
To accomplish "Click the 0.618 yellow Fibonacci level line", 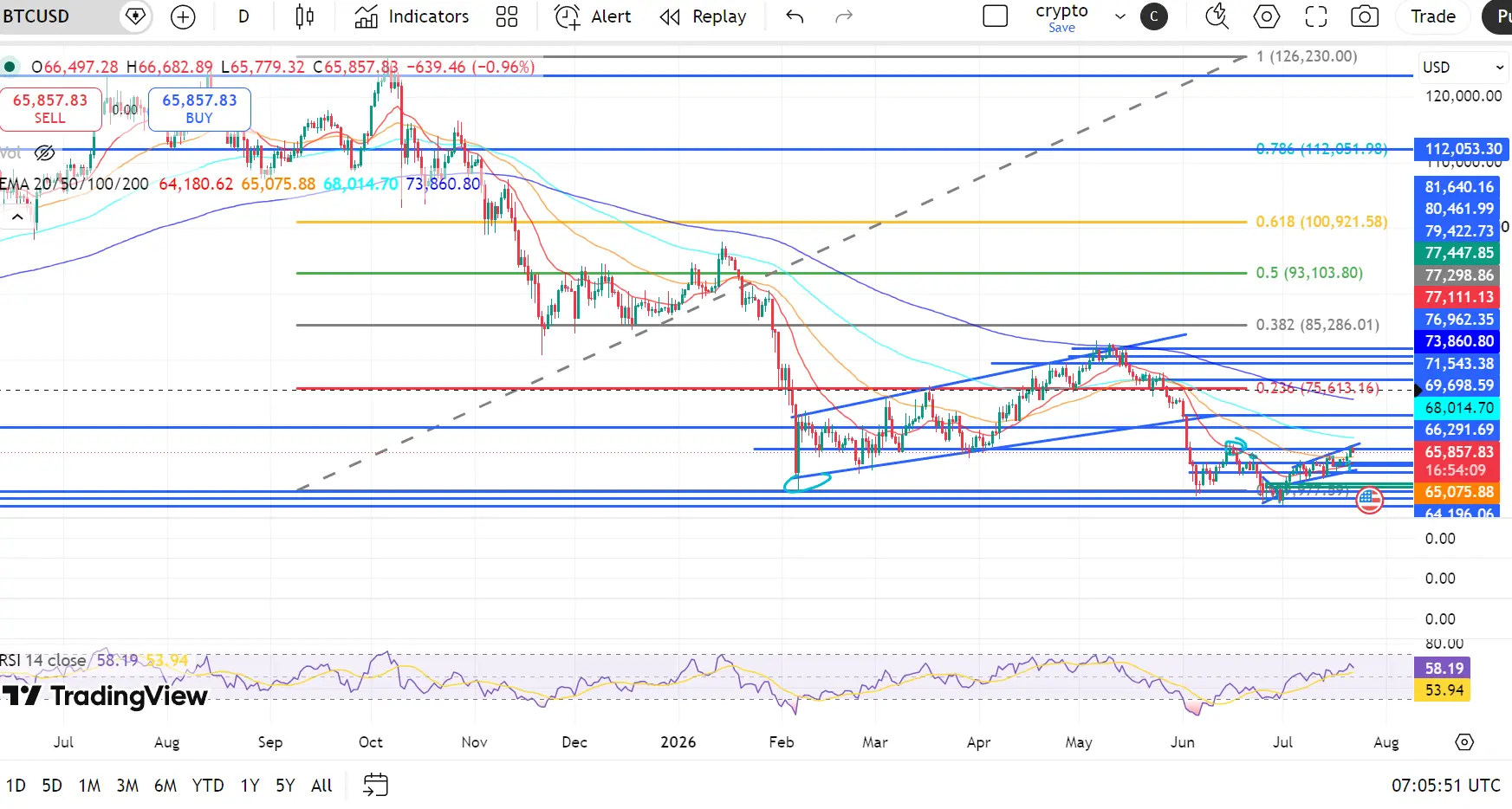I will click(771, 223).
